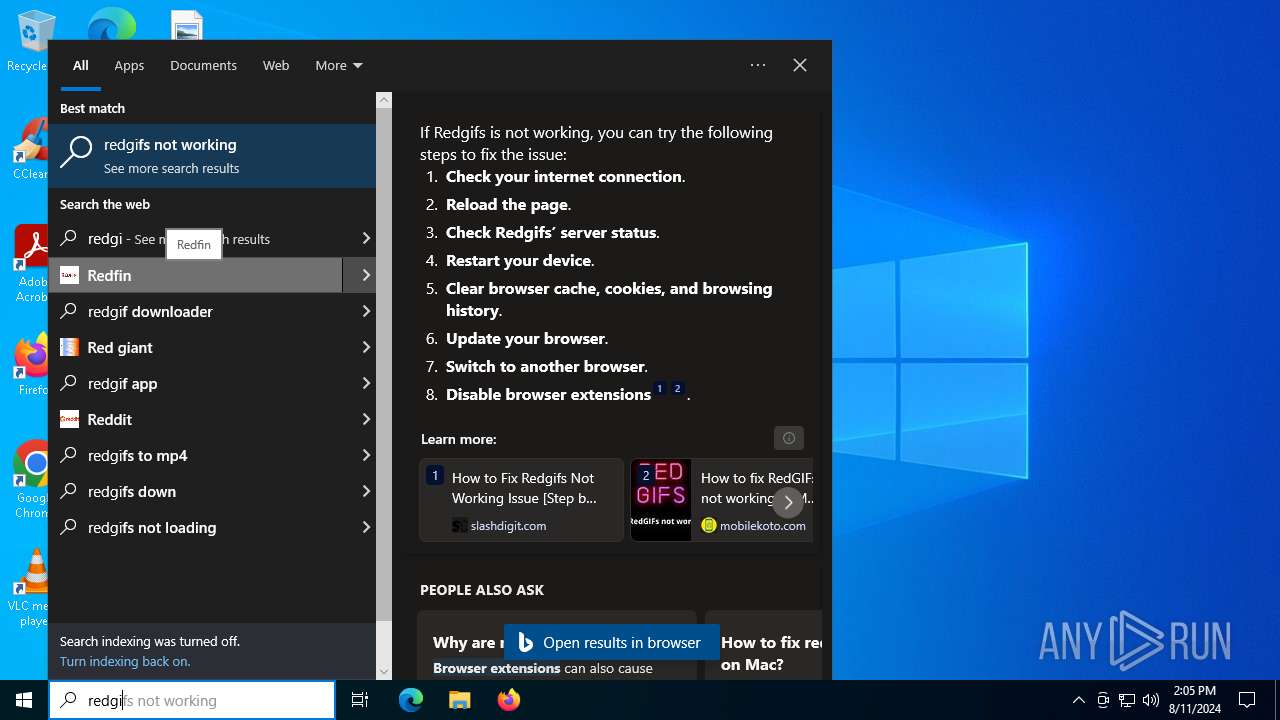1280x720 pixels.
Task: Click the search icon beside redgifs to mp4
Action: click(x=69, y=455)
